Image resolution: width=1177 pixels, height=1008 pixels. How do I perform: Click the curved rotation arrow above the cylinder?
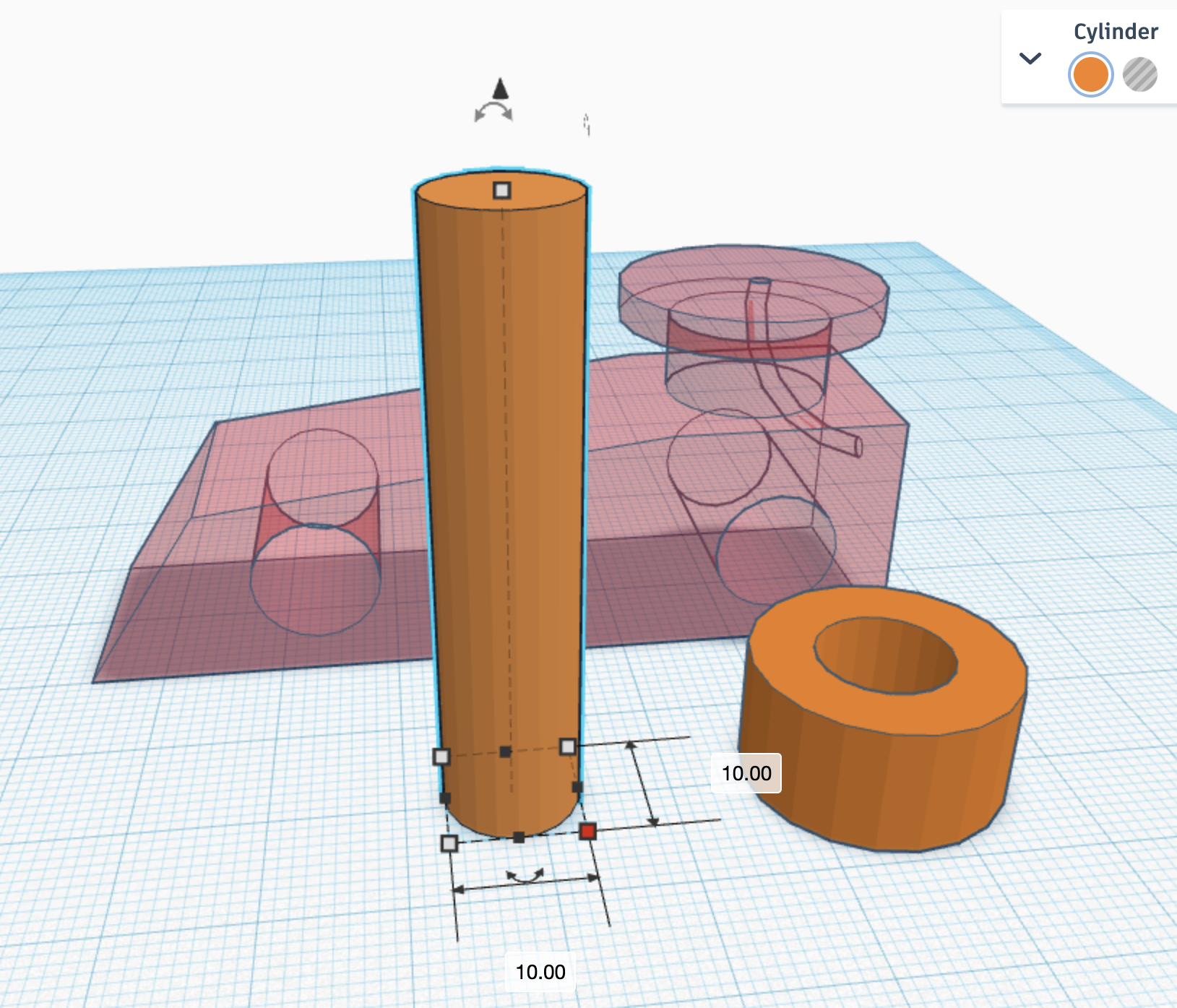pos(493,112)
